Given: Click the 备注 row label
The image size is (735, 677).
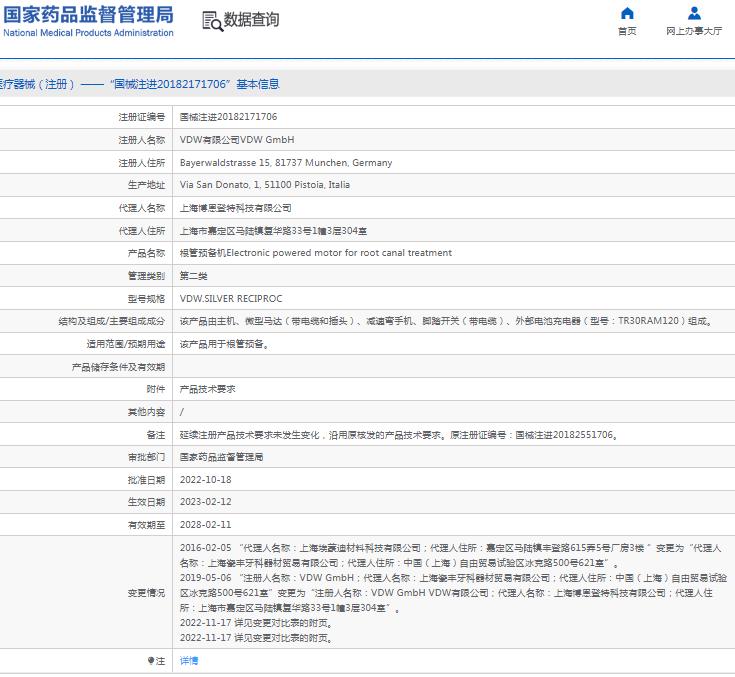Looking at the screenshot, I should (x=156, y=435).
